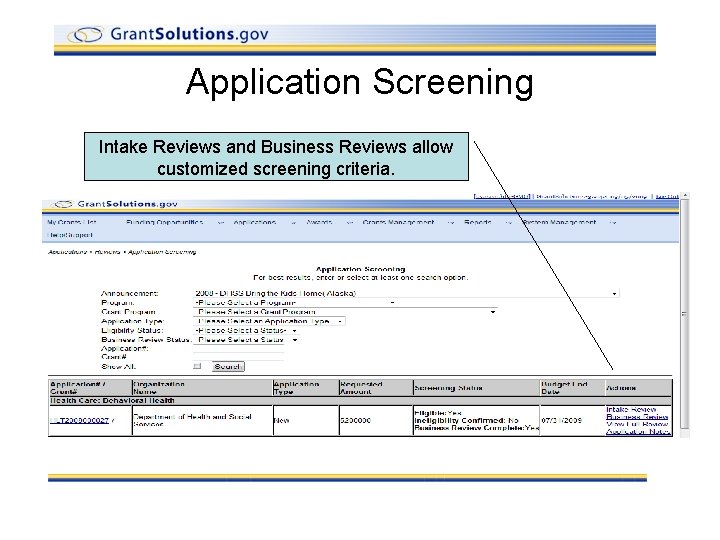Open the Reports menu
Viewport: 720px width, 540px height.
[478, 222]
